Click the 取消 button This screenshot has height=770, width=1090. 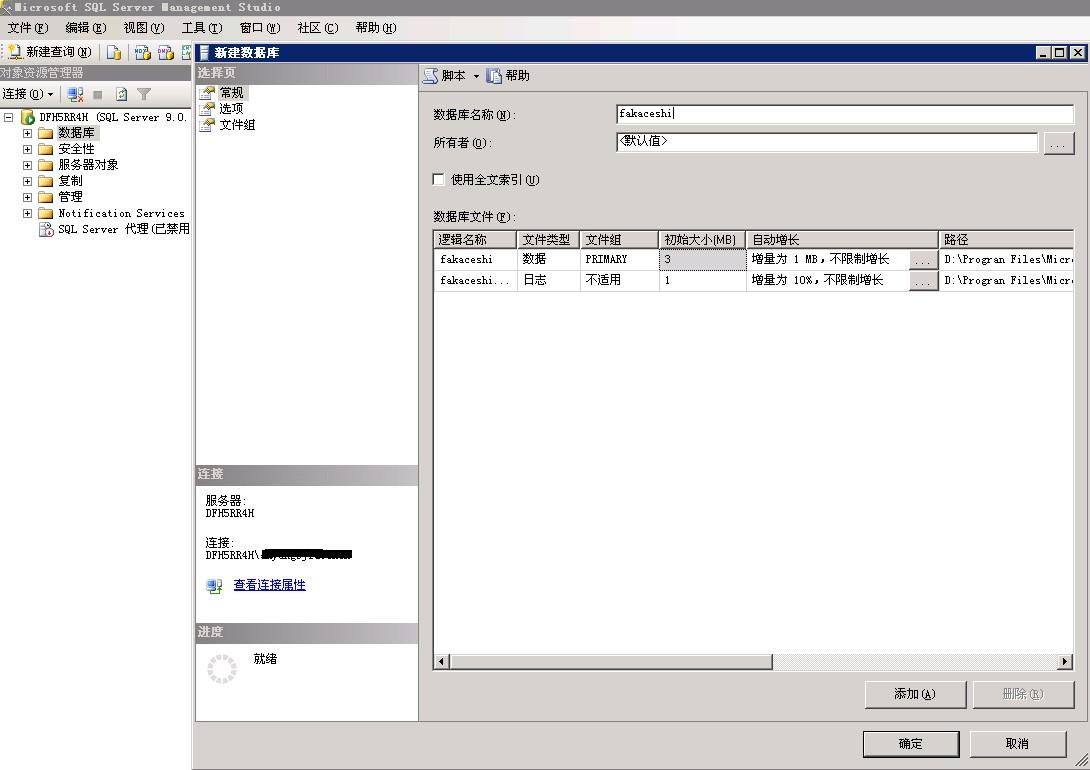coord(1017,744)
